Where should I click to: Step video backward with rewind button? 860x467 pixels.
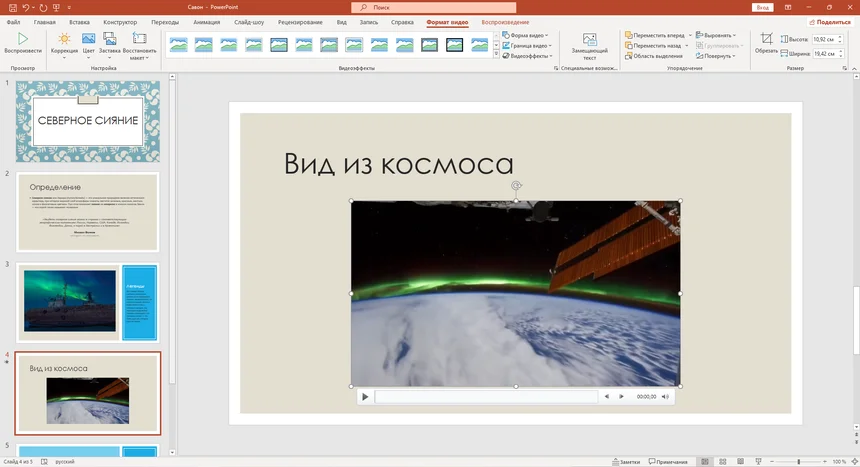point(607,396)
